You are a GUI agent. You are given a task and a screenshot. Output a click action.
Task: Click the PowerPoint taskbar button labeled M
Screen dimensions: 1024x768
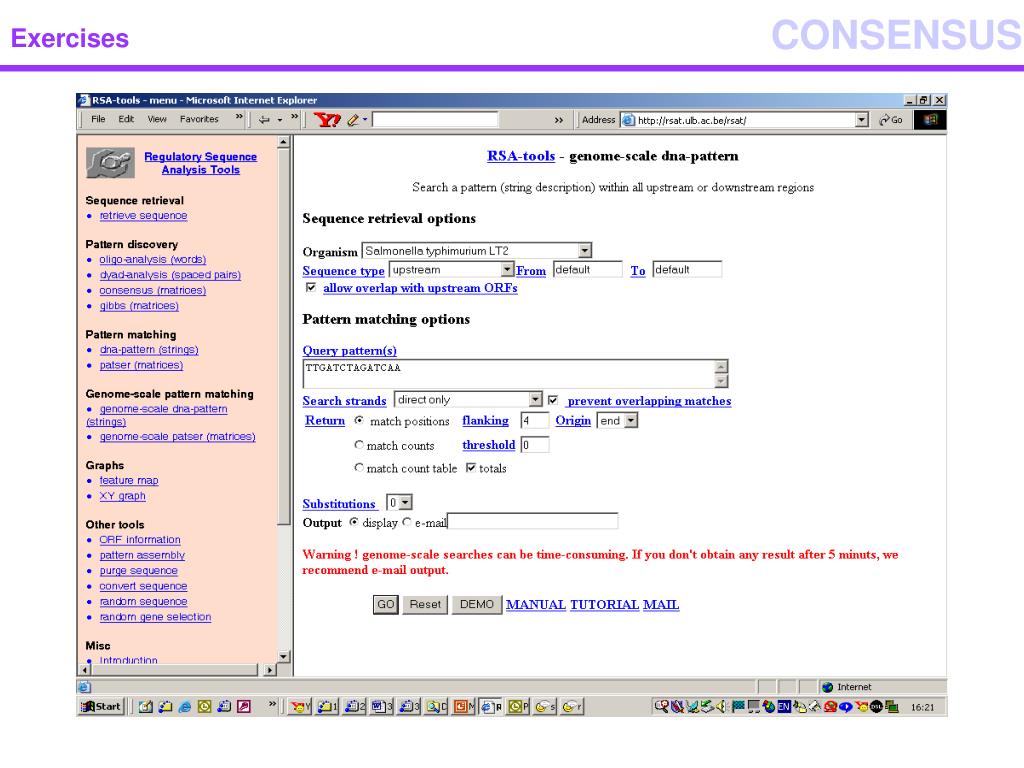(464, 707)
